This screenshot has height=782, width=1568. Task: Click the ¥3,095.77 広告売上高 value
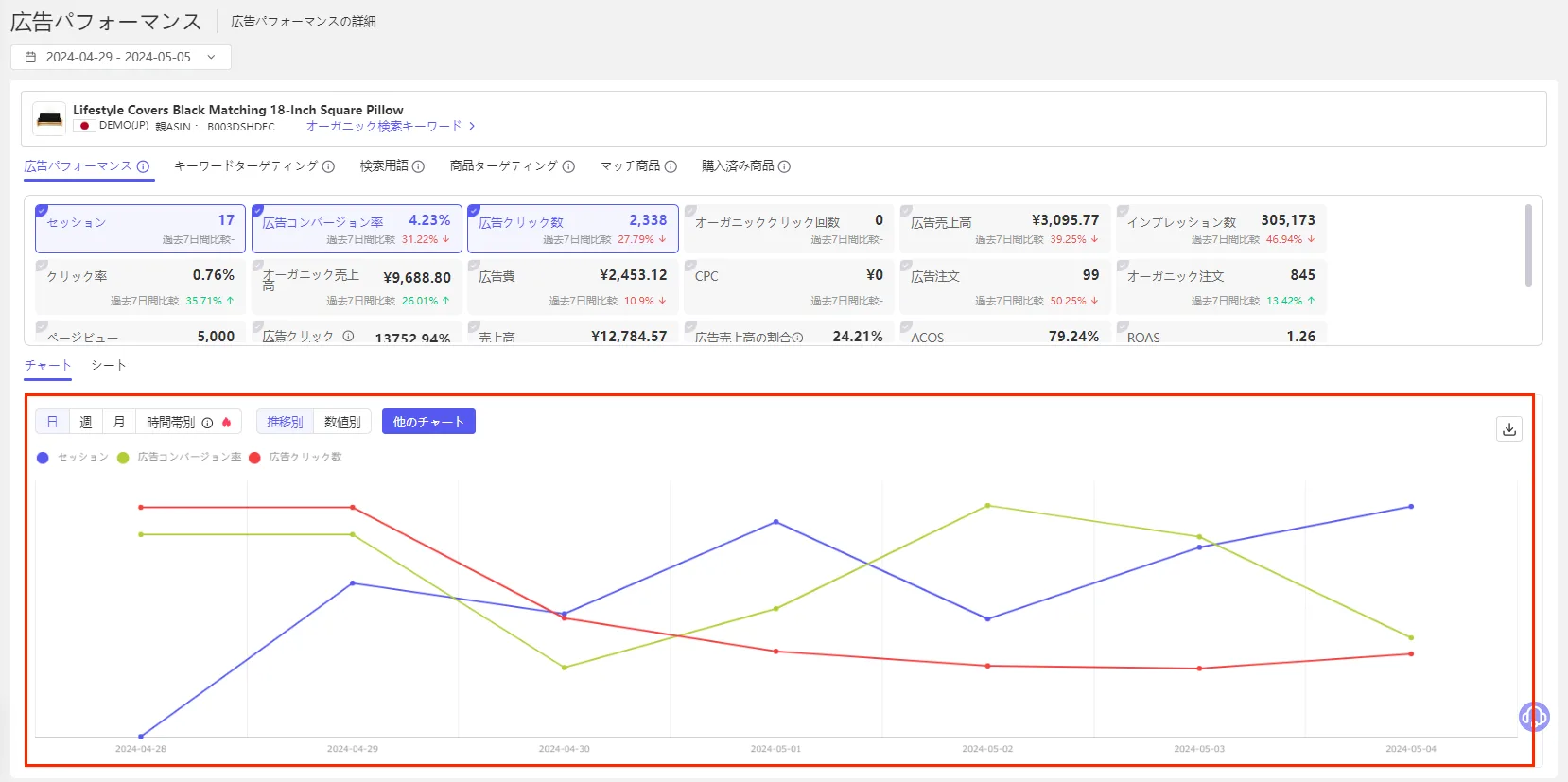point(1066,220)
